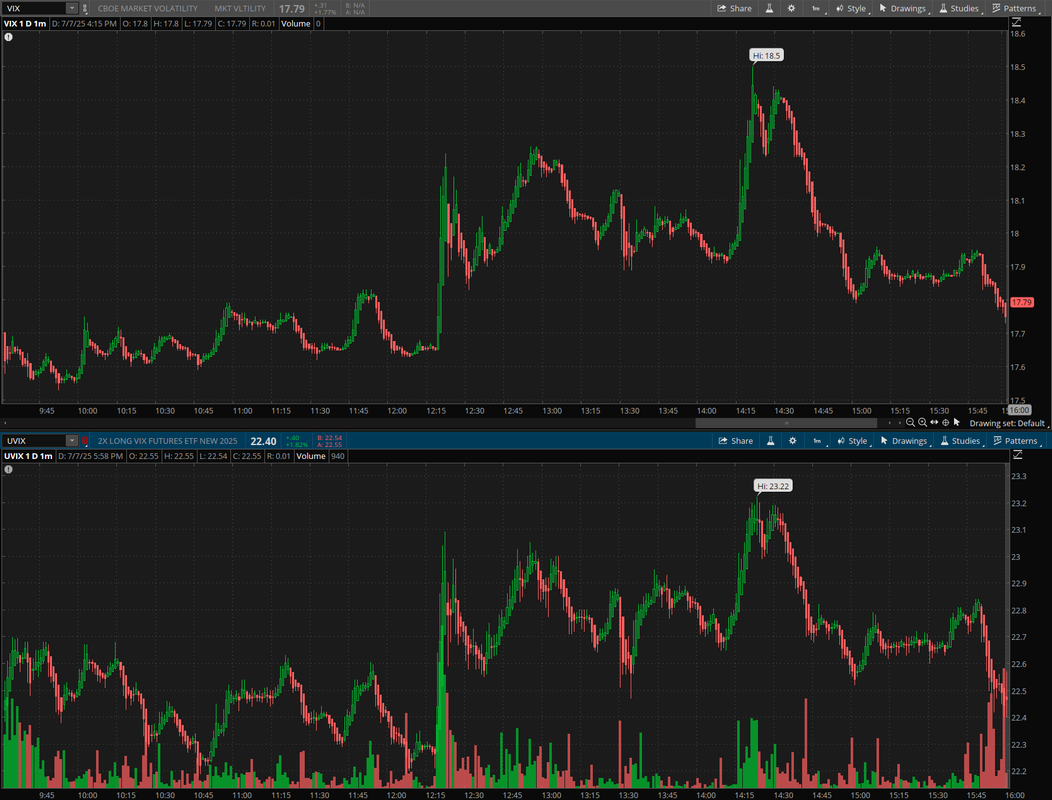Open the Studies menu on VIX chart
1052x800 pixels.
pyautogui.click(x=959, y=8)
